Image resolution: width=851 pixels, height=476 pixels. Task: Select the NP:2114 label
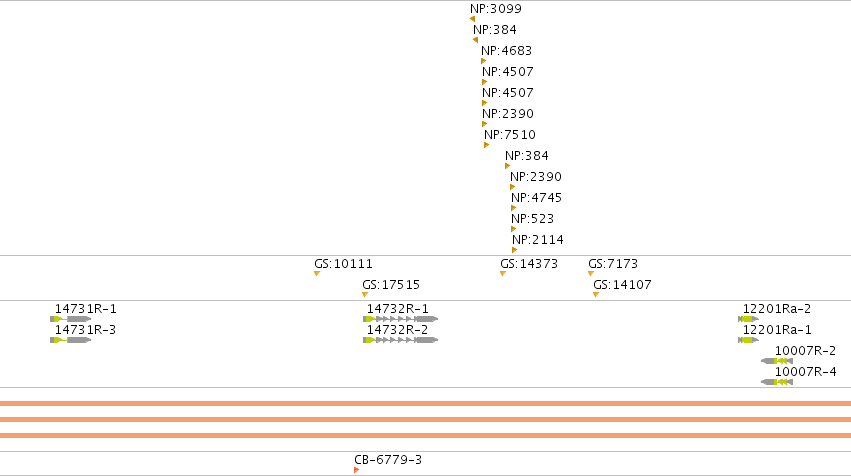538,239
